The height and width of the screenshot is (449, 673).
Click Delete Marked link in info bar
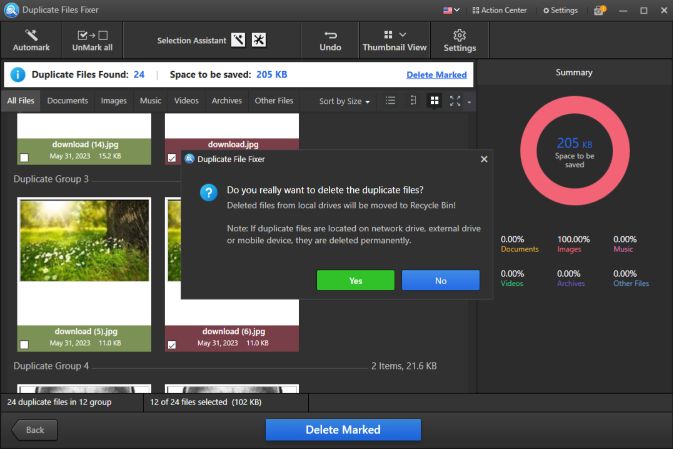437,75
